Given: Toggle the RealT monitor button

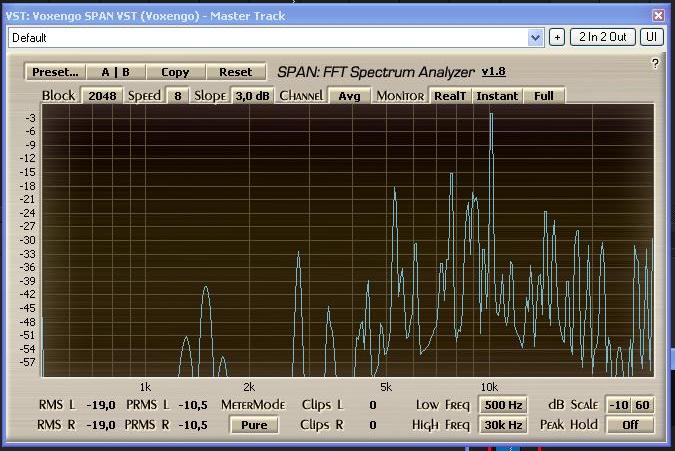Looking at the screenshot, I should click(x=450, y=96).
